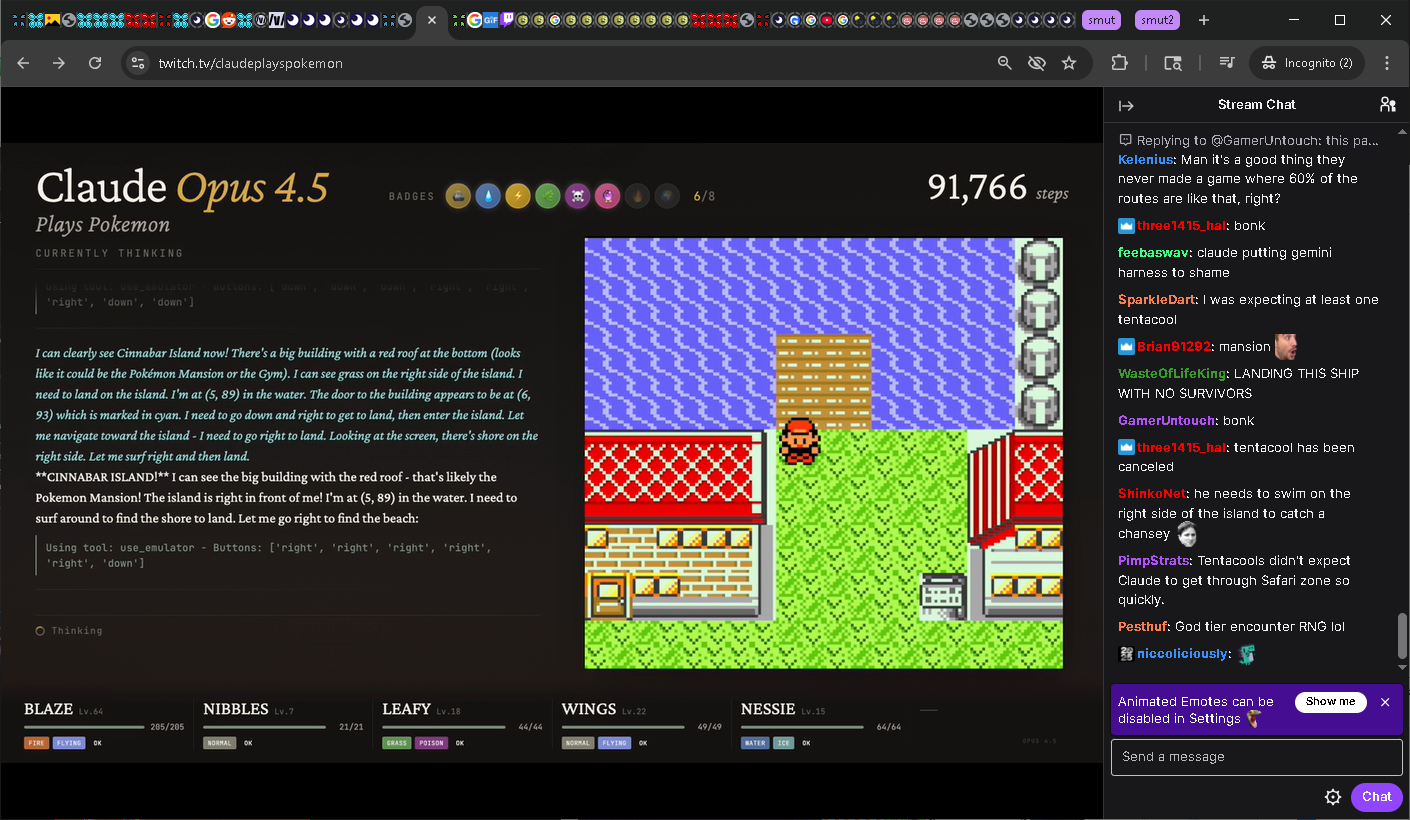
Task: Open the chat community users list
Action: pos(1387,105)
